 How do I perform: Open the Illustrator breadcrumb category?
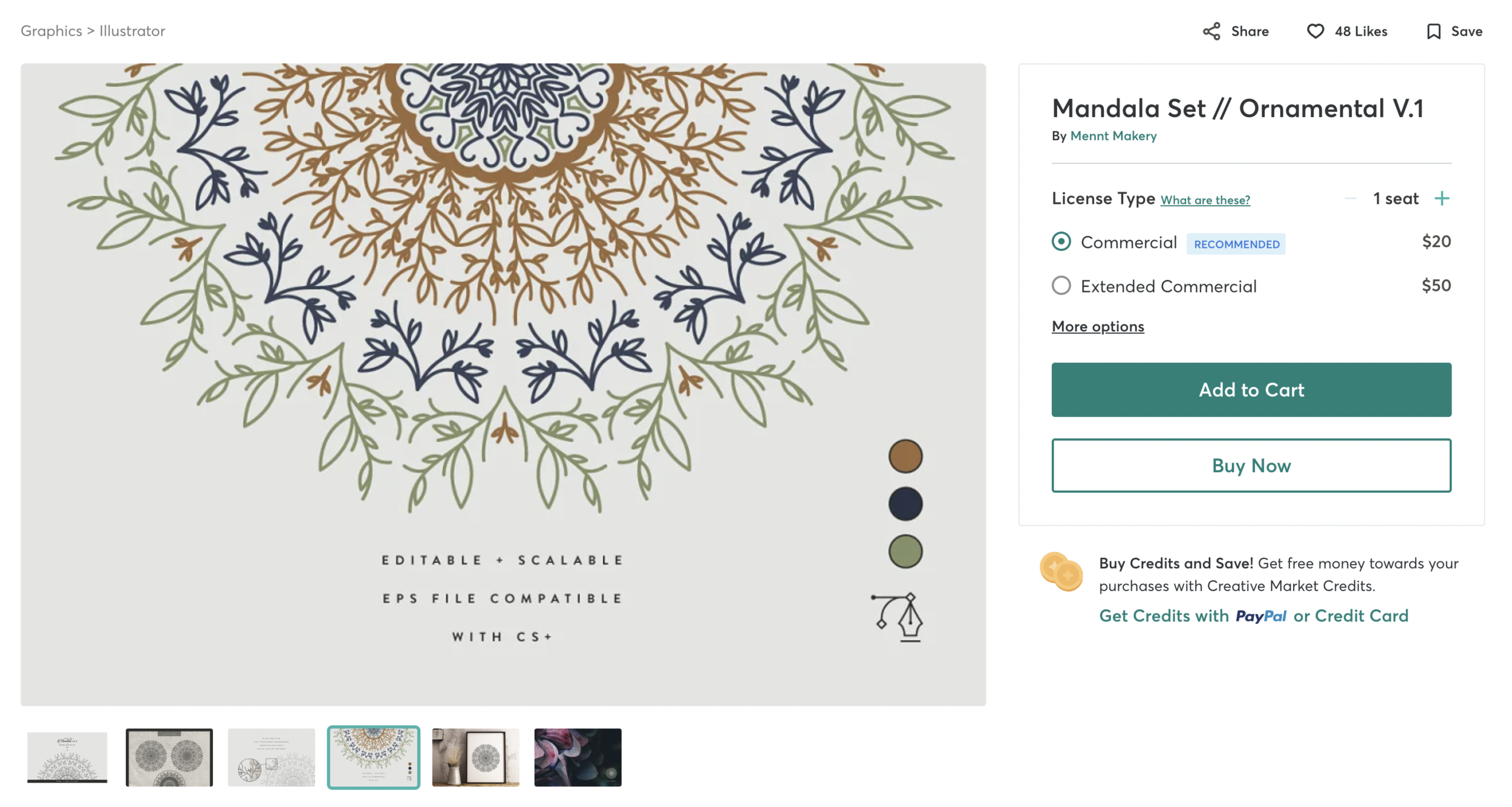(132, 31)
